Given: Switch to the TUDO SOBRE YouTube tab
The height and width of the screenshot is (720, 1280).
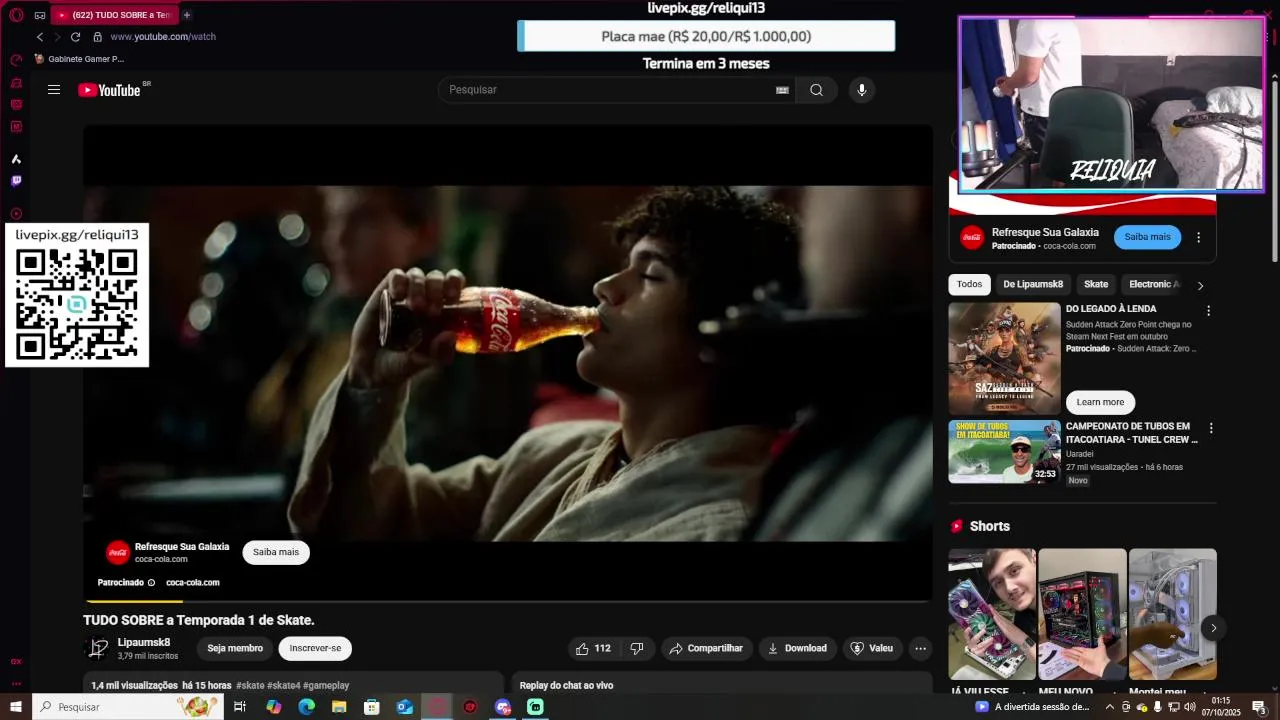Looking at the screenshot, I should click(114, 15).
